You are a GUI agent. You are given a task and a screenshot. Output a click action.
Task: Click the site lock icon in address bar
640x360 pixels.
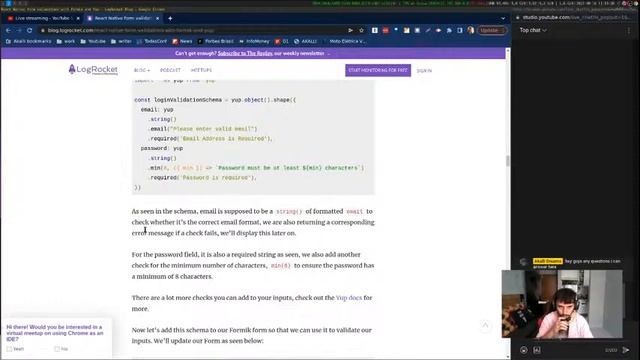42,30
